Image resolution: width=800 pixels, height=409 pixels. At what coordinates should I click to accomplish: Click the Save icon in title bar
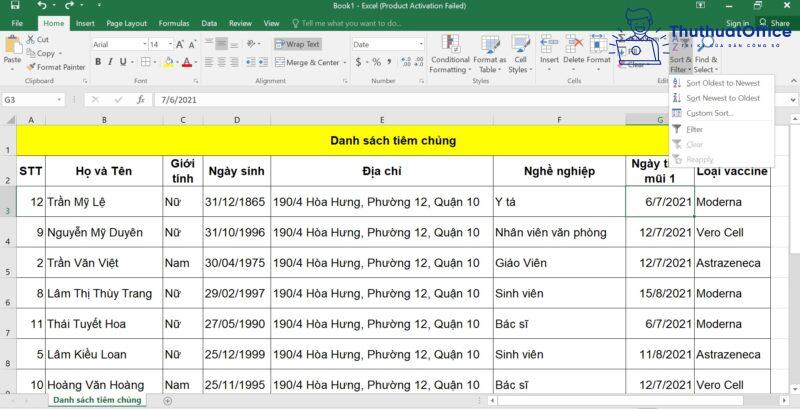click(15, 6)
